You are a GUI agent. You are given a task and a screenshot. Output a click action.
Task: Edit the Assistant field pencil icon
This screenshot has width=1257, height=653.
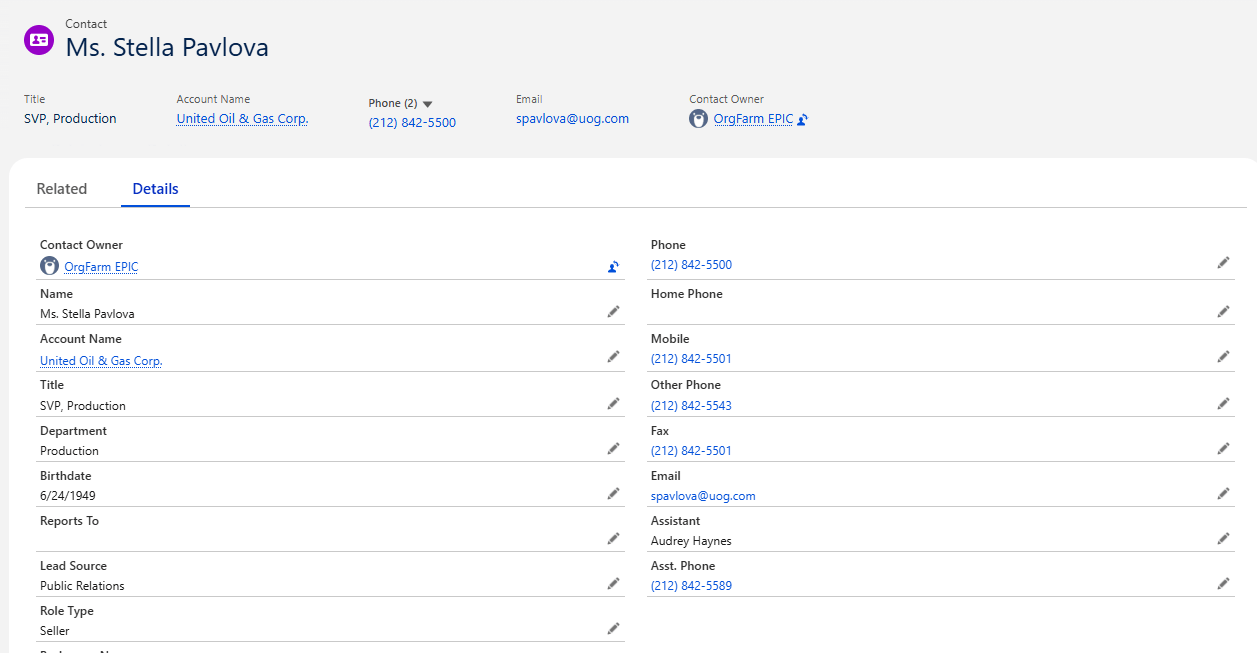pos(1223,538)
